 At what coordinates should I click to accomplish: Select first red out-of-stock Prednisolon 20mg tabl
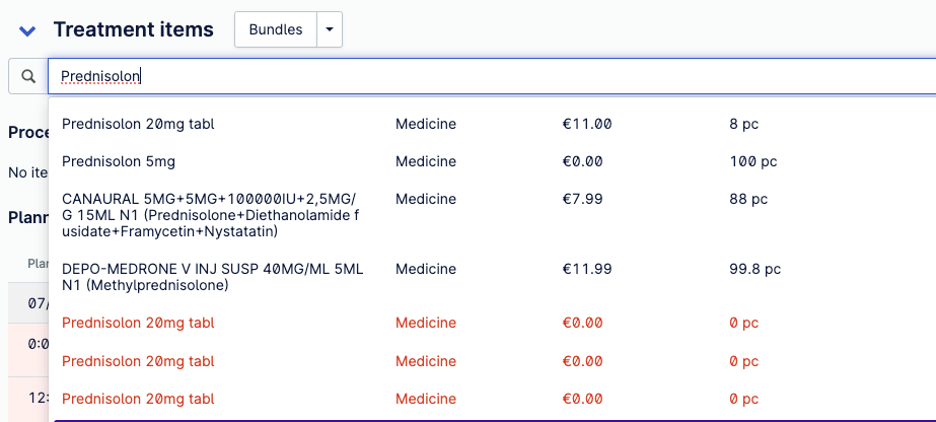point(492,323)
